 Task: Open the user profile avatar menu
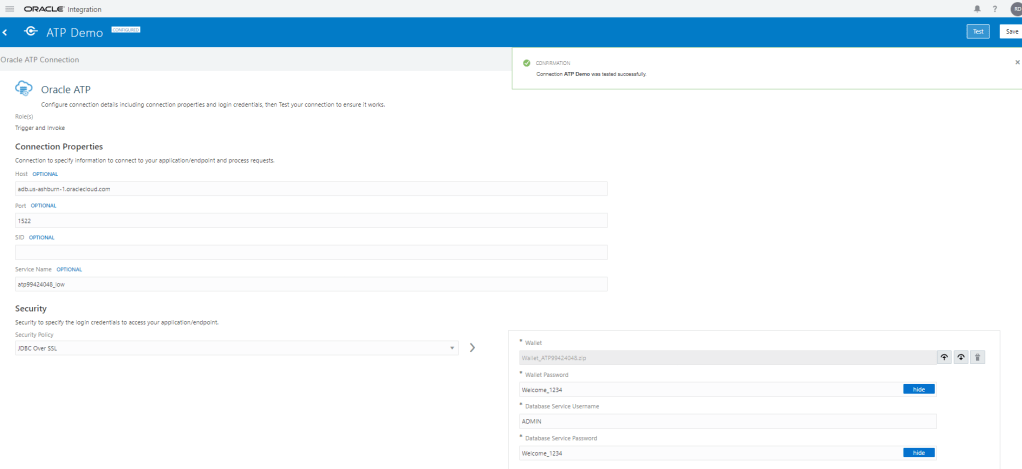pyautogui.click(x=1015, y=9)
